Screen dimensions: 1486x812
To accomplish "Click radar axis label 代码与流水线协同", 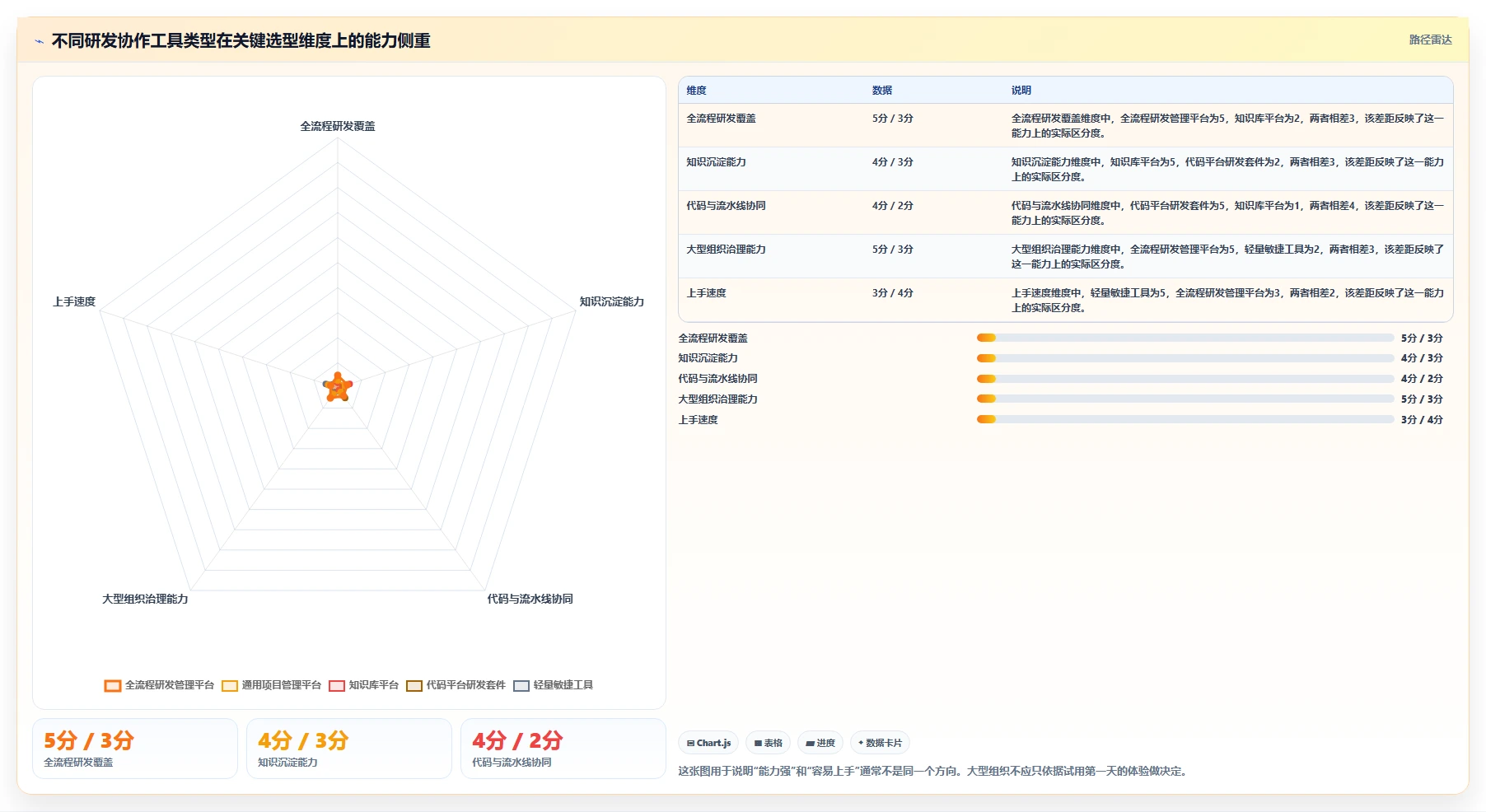I will point(530,599).
